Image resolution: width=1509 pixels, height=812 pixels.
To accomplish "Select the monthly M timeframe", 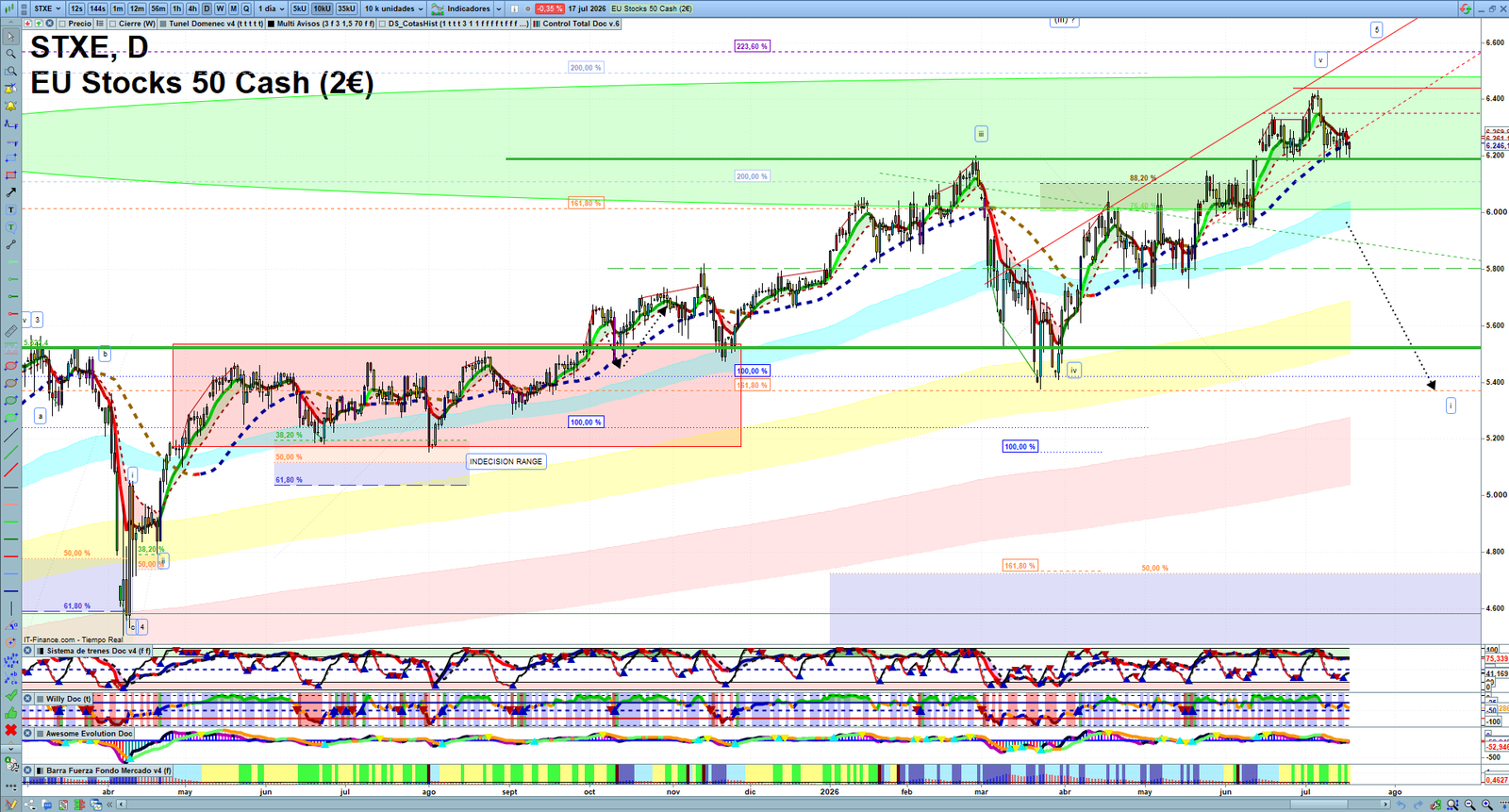I will tap(233, 8).
